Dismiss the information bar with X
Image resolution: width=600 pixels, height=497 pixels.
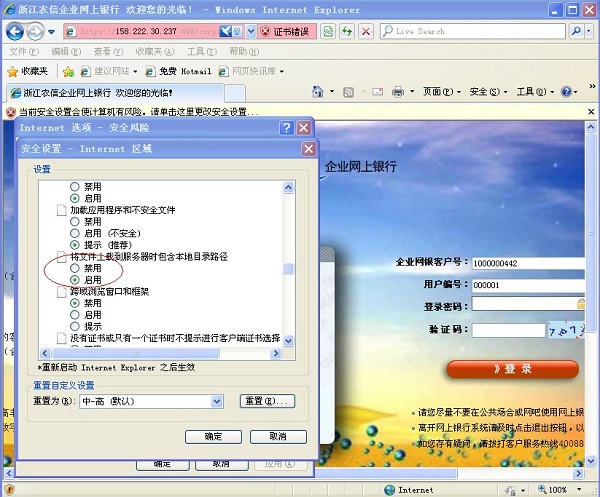(x=591, y=112)
